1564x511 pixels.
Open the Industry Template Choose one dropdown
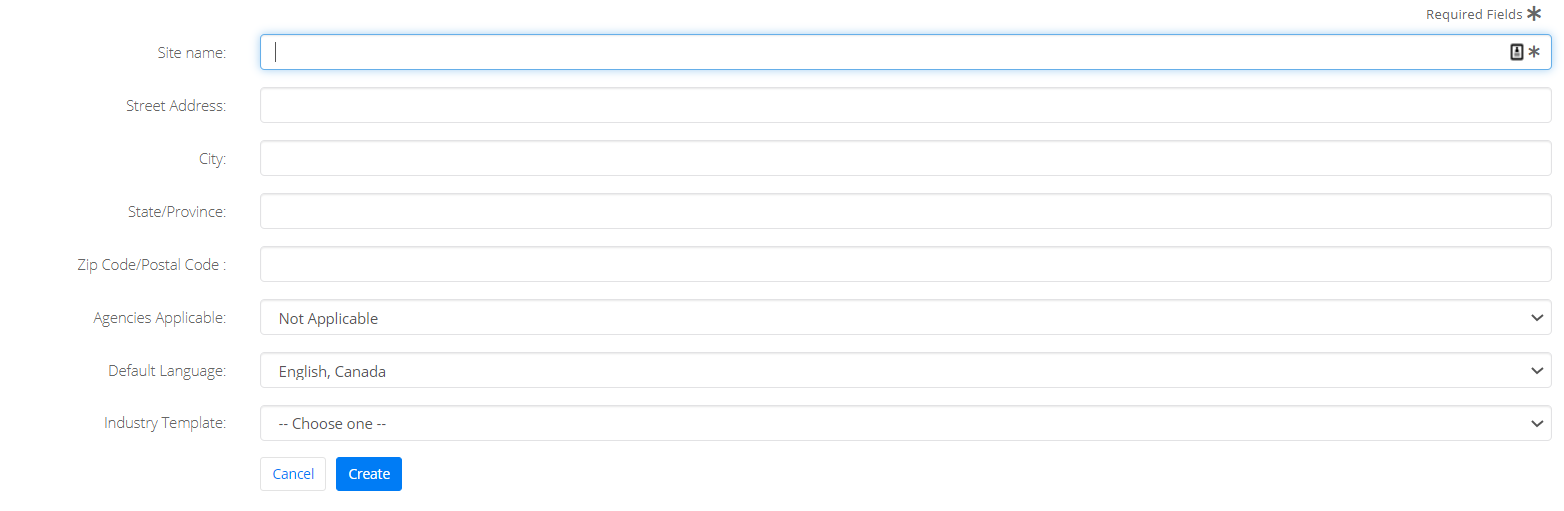click(906, 423)
